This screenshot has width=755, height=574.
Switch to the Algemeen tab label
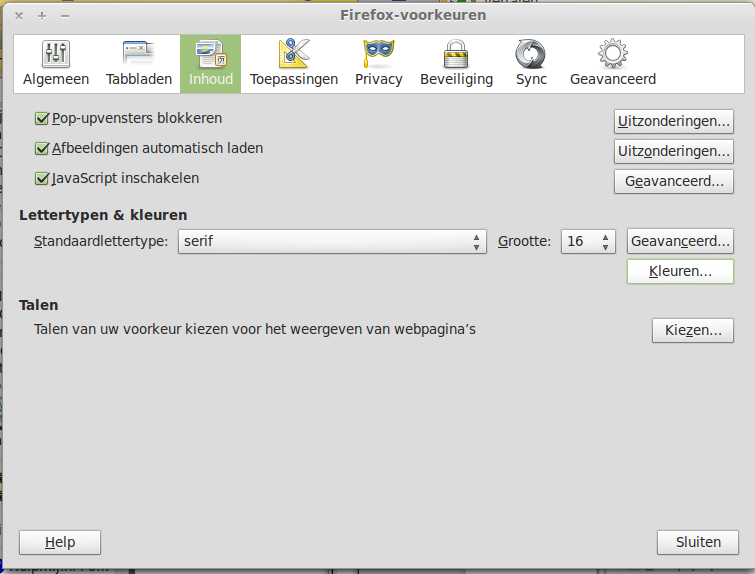point(56,79)
